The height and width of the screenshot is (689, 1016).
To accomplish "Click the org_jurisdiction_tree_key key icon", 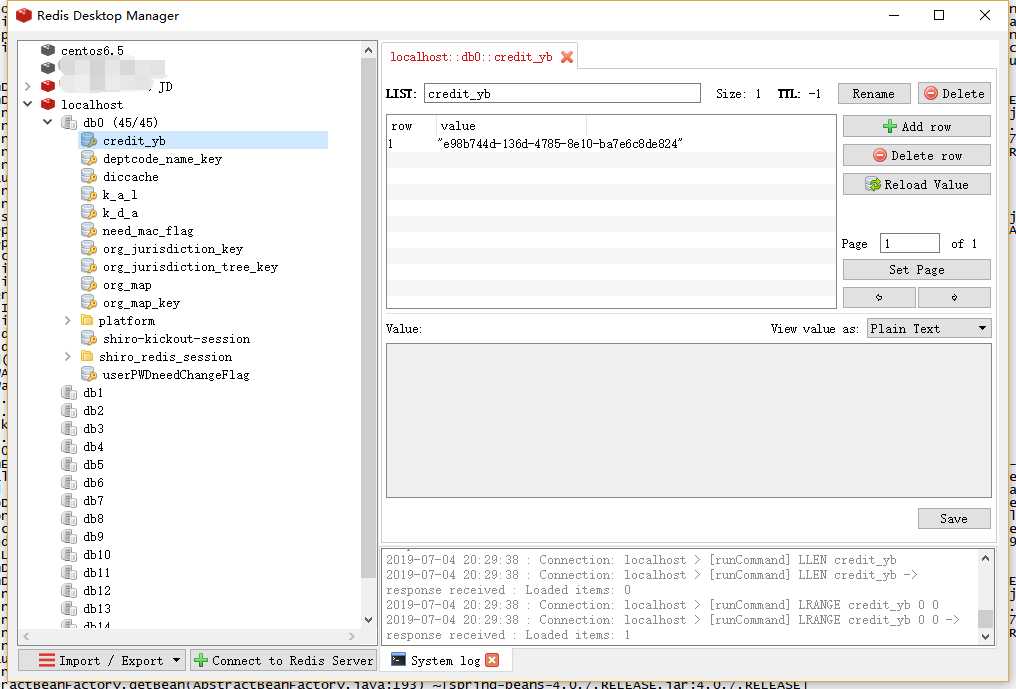I will 89,266.
